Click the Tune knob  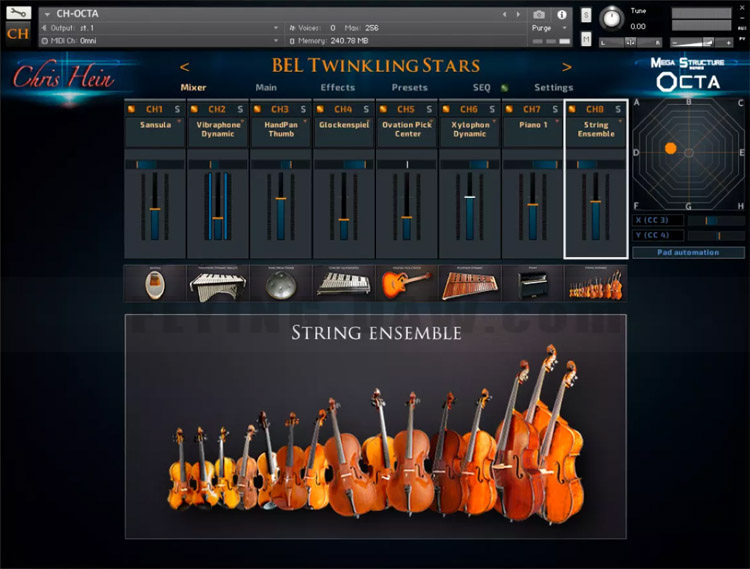coord(611,18)
